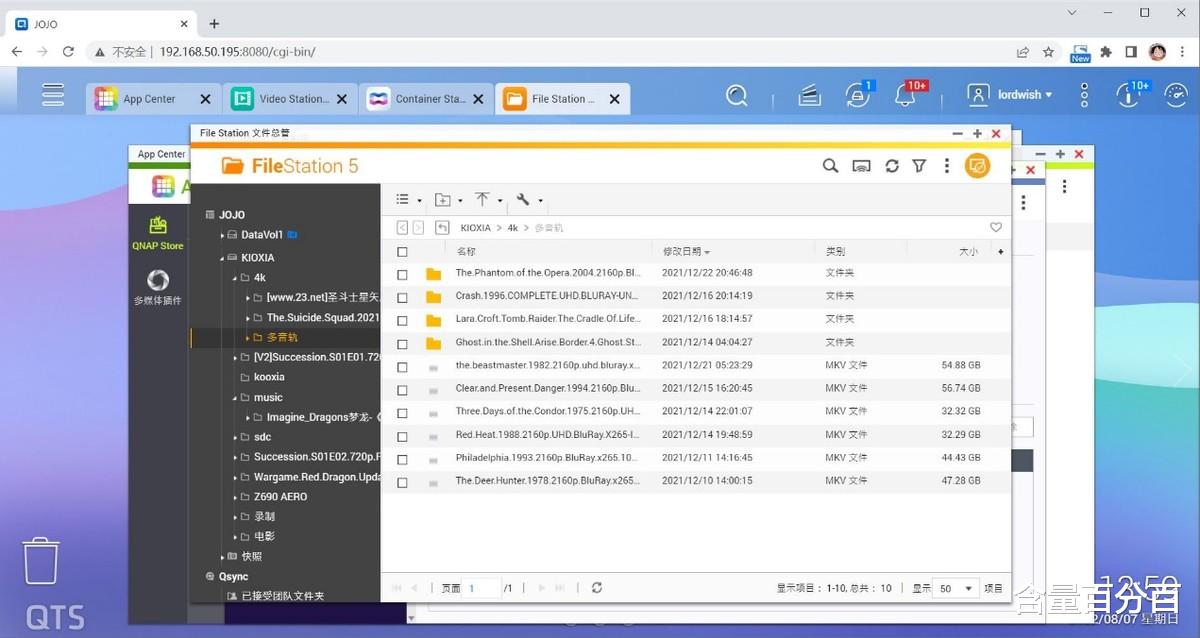The image size is (1200, 638).
Task: Open the tools wrench dropdown
Action: point(529,200)
